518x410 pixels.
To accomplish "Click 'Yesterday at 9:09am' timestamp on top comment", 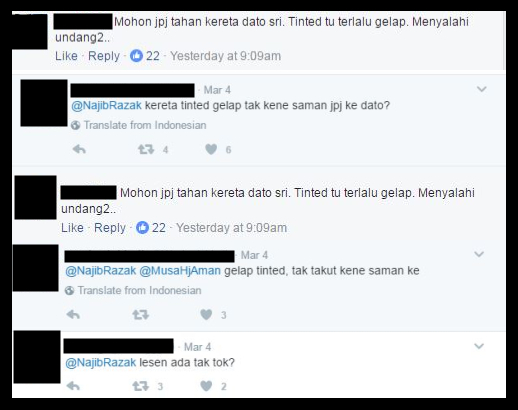I will click(x=226, y=56).
